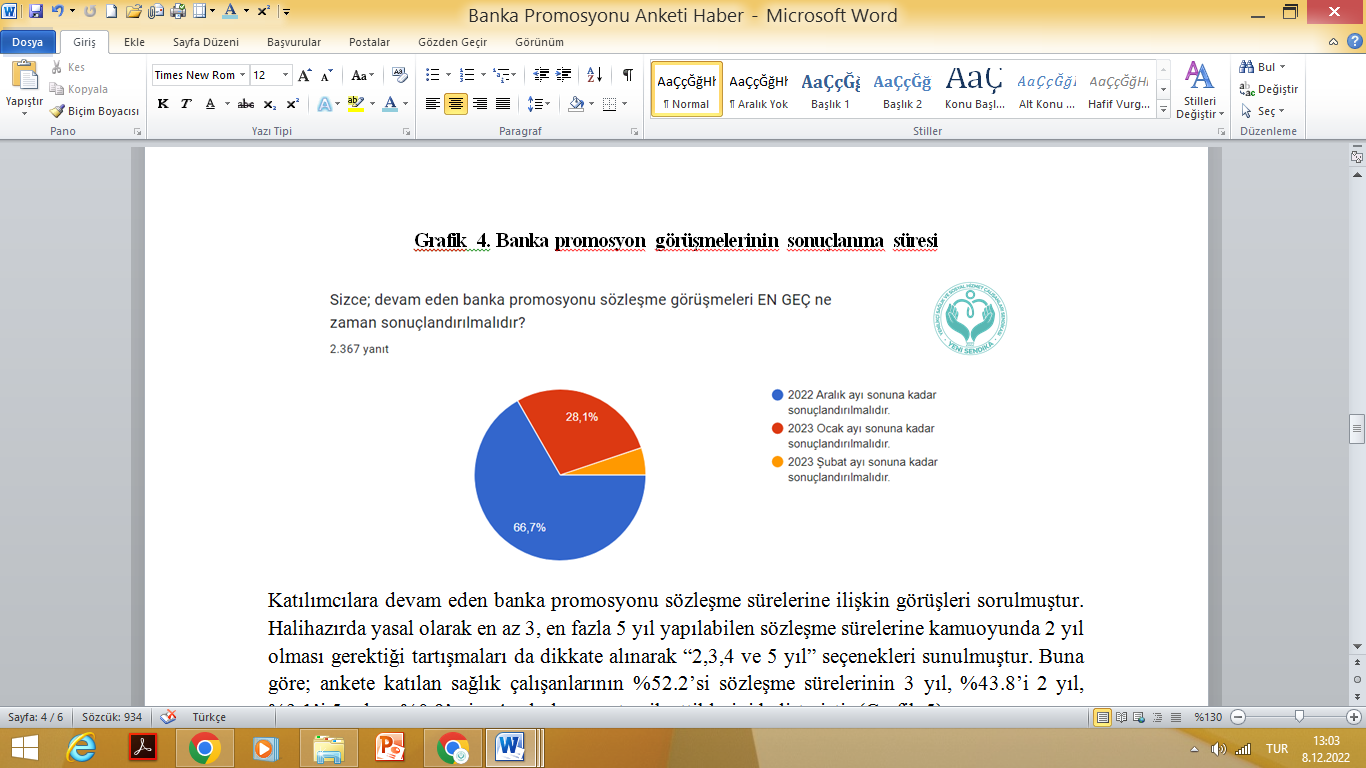Screen dimensions: 1366x768
Task: Toggle the center alignment button
Action: (x=456, y=104)
